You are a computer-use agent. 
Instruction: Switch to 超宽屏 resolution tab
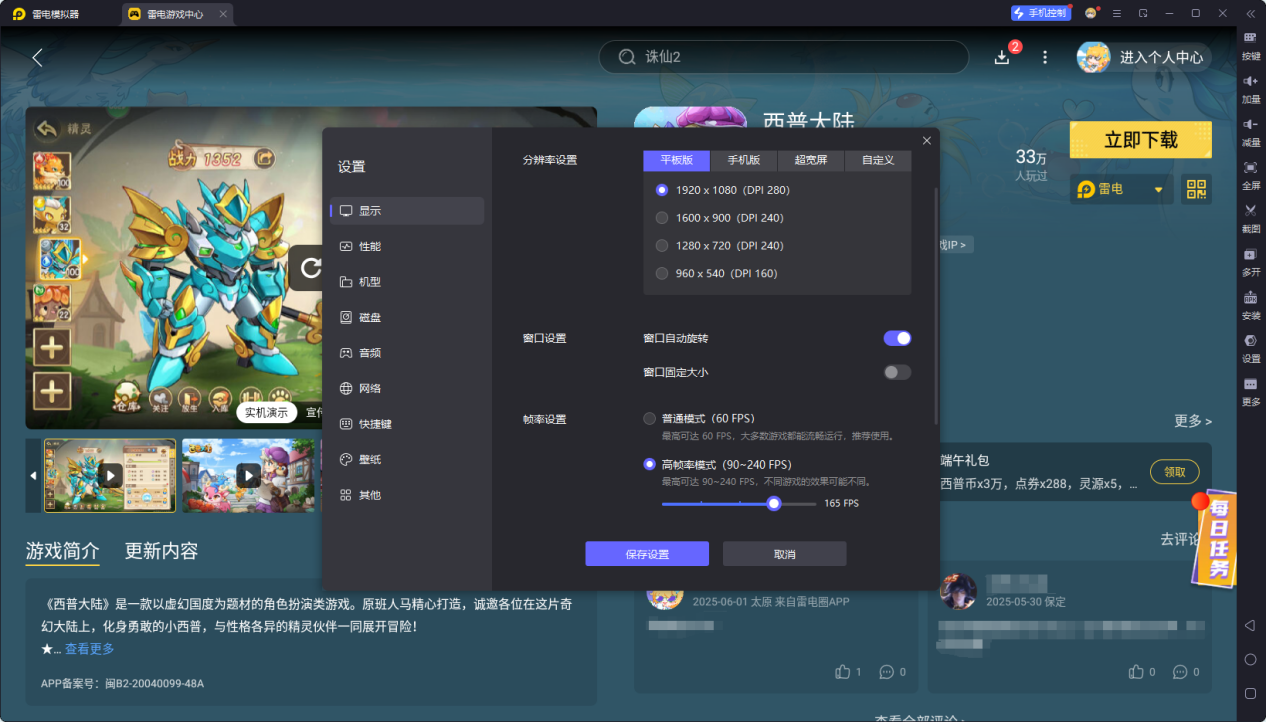(x=811, y=160)
